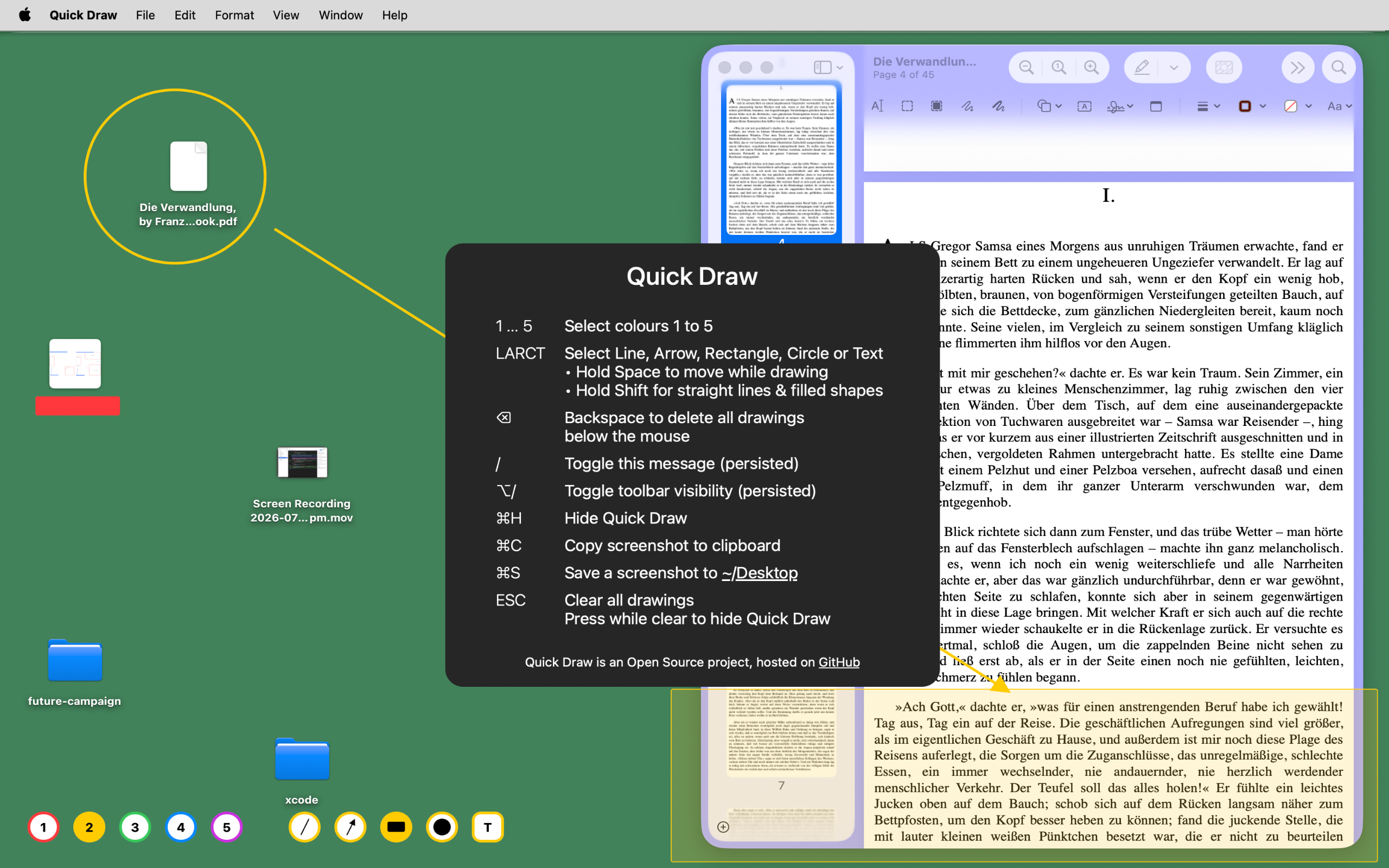Image resolution: width=1389 pixels, height=868 pixels.
Task: Select Quick Draw Circle tool
Action: coord(442,827)
